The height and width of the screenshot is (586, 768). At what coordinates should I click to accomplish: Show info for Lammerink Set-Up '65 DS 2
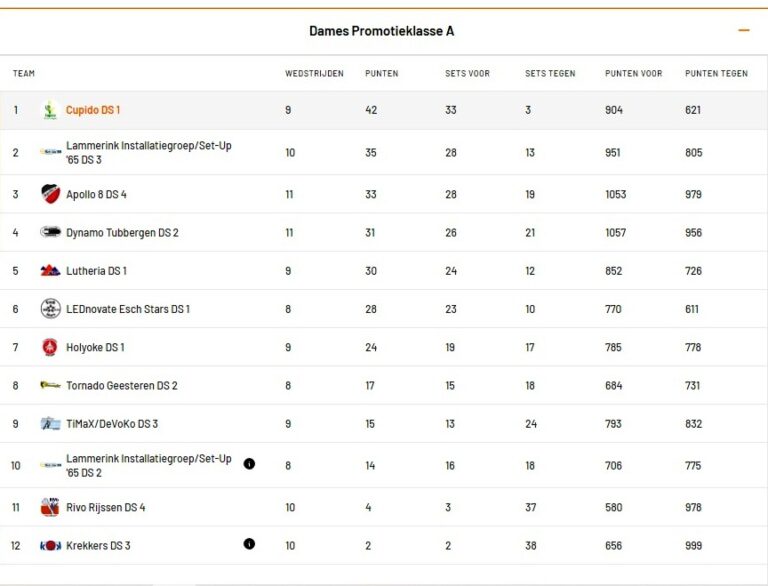249,464
